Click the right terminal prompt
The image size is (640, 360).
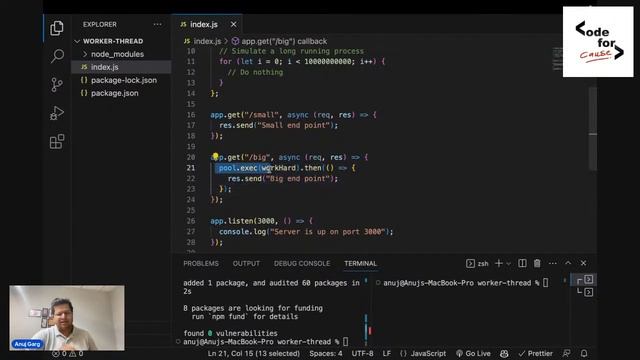pos(462,283)
